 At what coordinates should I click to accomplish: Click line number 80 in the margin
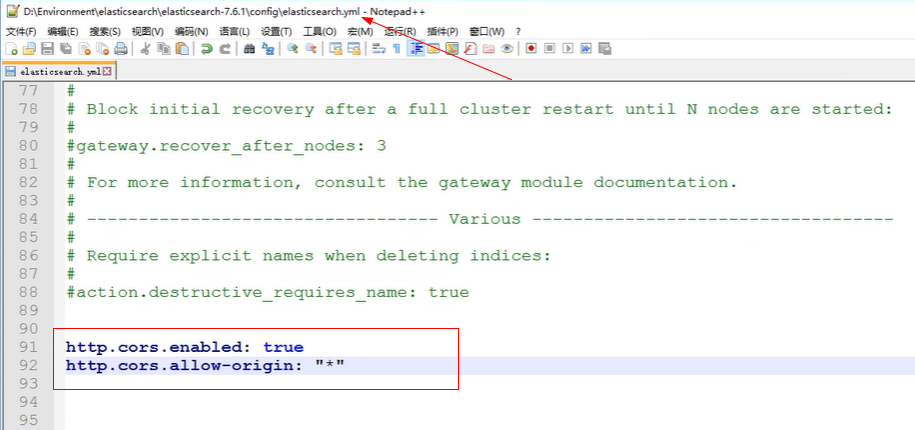28,145
